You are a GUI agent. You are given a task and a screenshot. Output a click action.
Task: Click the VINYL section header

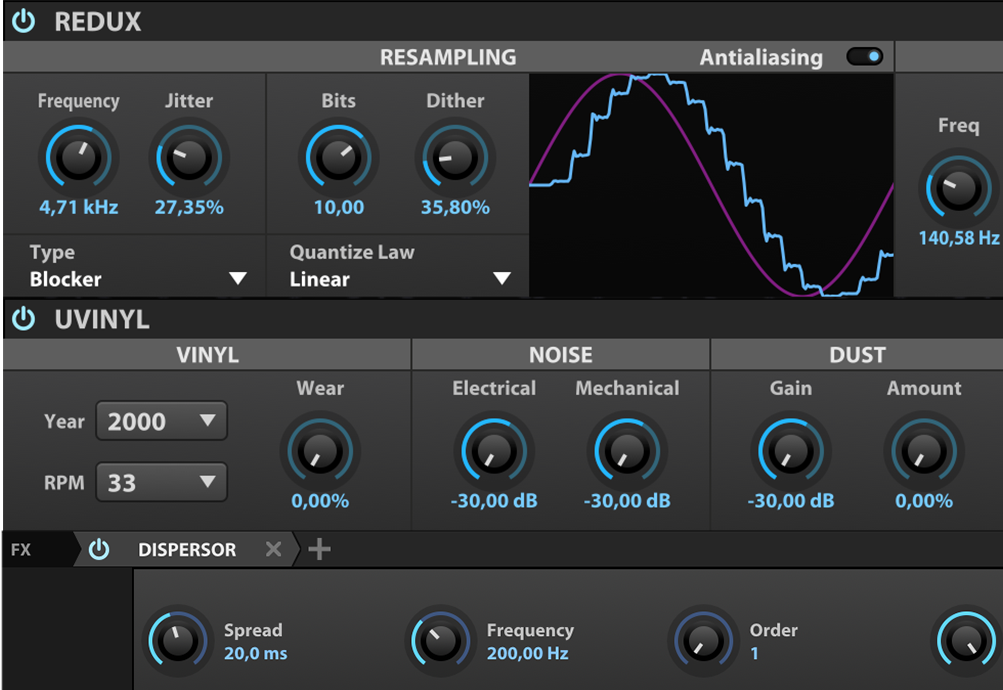click(x=207, y=355)
